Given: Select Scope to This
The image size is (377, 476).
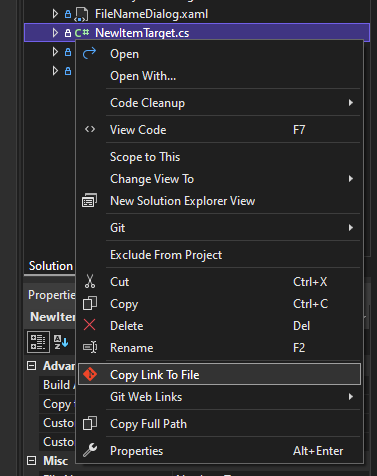Looking at the screenshot, I should click(219, 157).
